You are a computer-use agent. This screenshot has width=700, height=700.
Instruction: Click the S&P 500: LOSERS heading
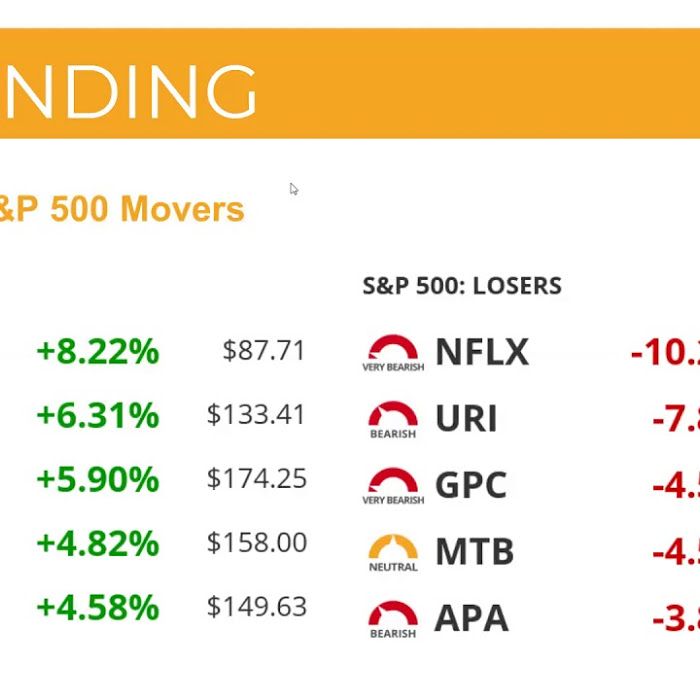[462, 286]
